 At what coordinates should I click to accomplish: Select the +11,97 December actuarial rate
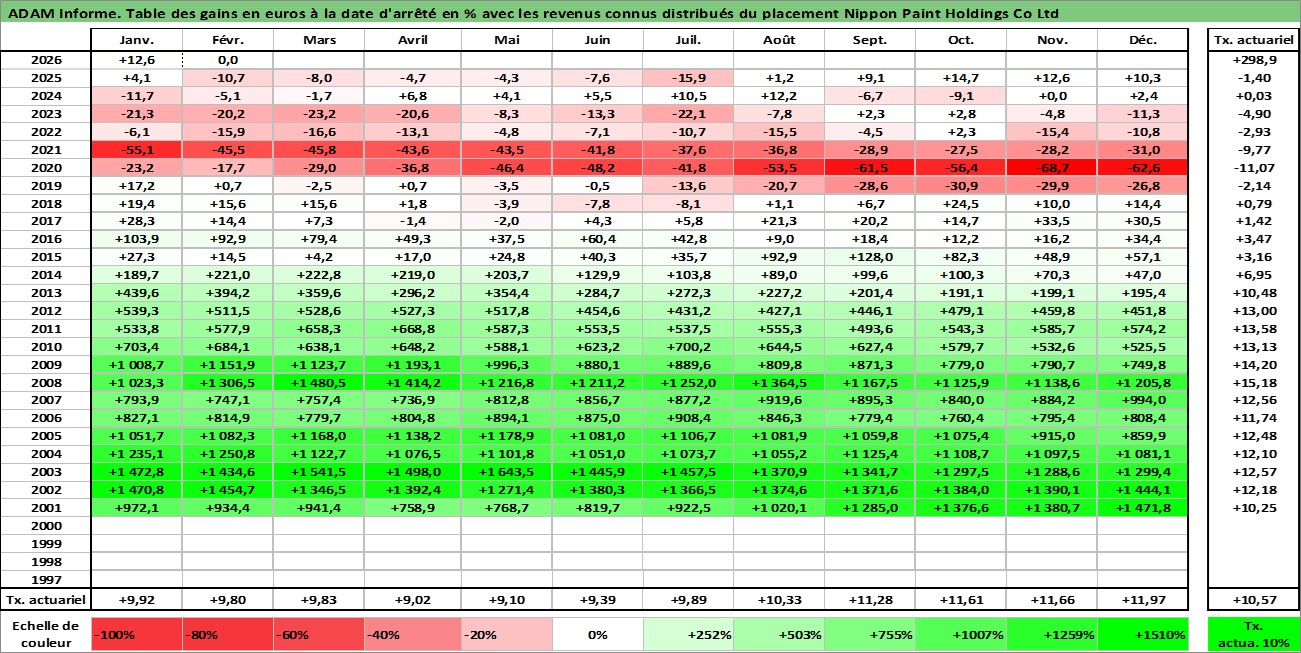click(1143, 599)
